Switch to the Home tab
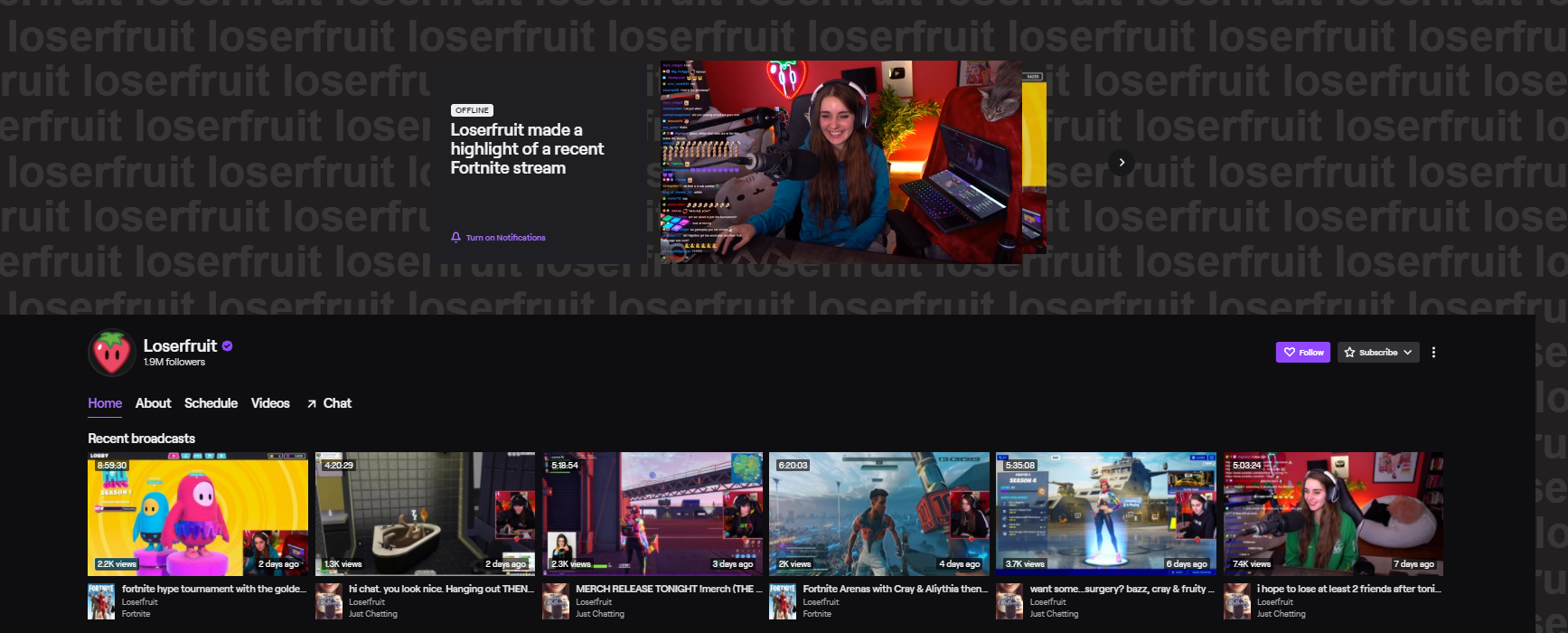The image size is (1568, 633). pyautogui.click(x=105, y=403)
